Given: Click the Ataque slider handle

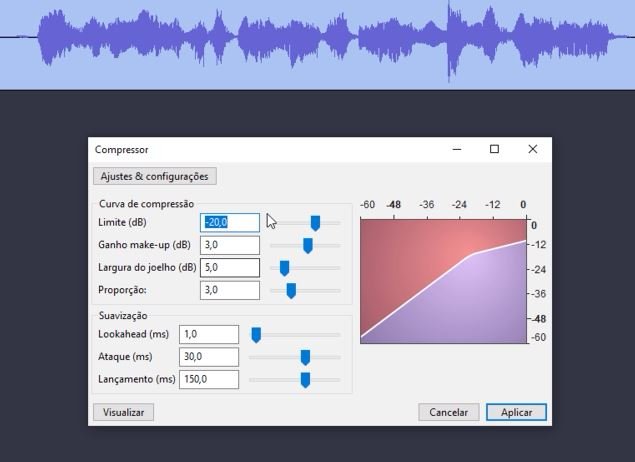Looking at the screenshot, I should pyautogui.click(x=305, y=358).
